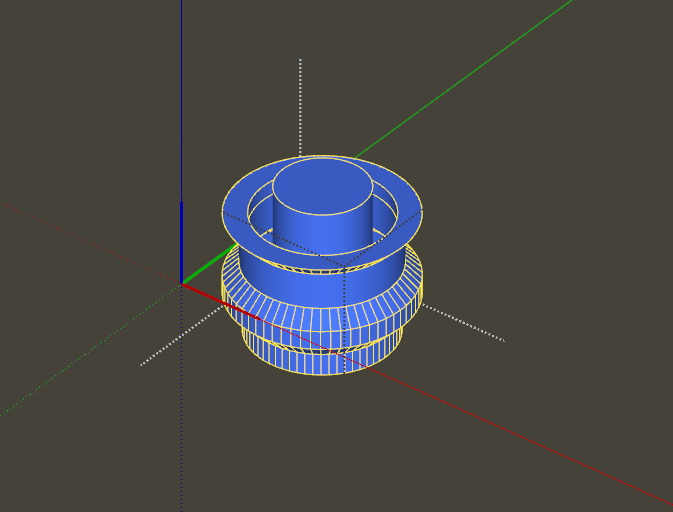Click the origin where the axes meet
The height and width of the screenshot is (512, 673).
pyautogui.click(x=181, y=284)
